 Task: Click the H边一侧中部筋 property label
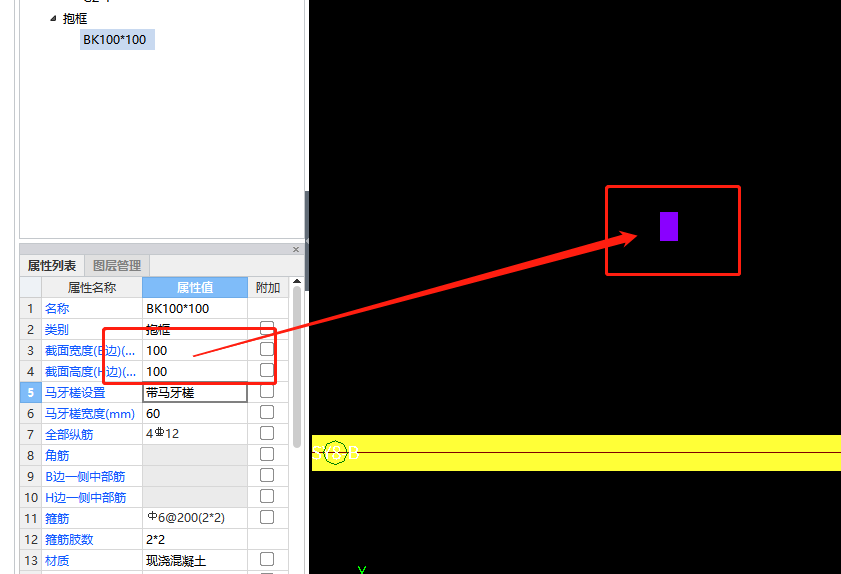point(86,497)
